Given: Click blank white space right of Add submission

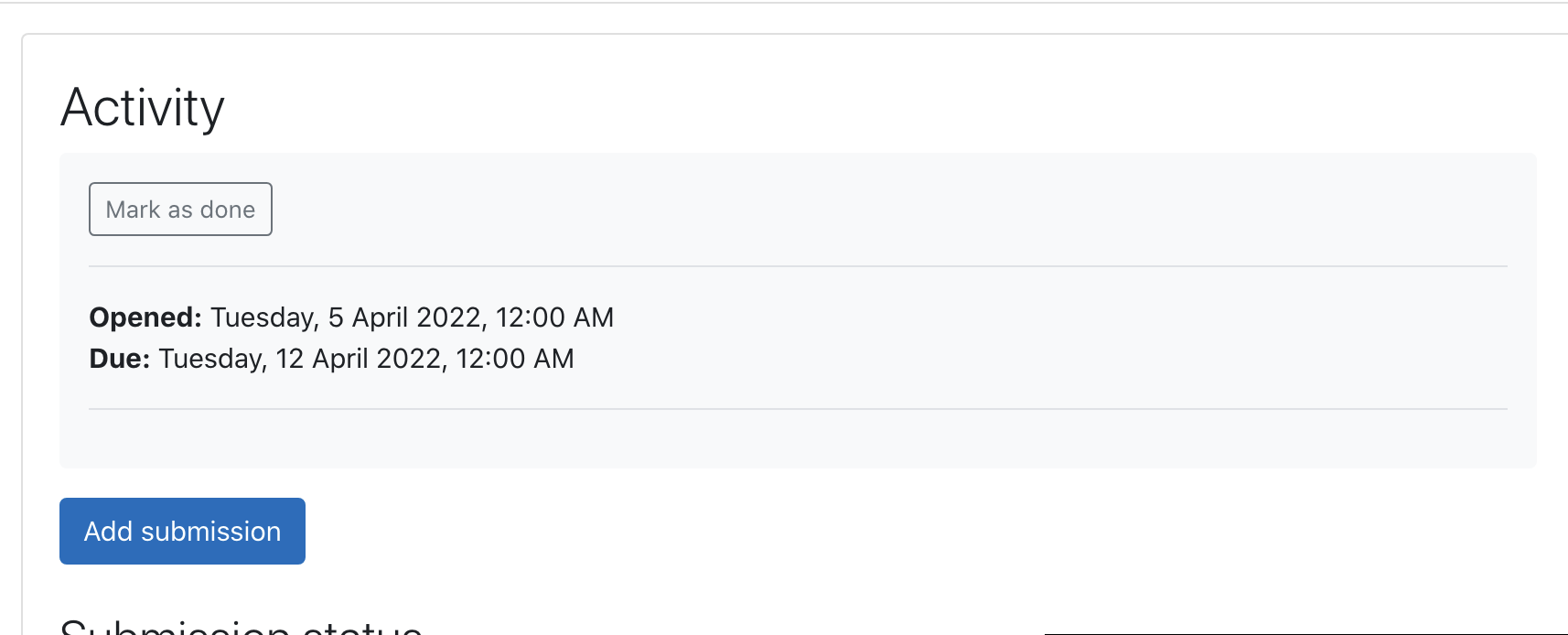Looking at the screenshot, I should coord(823,531).
